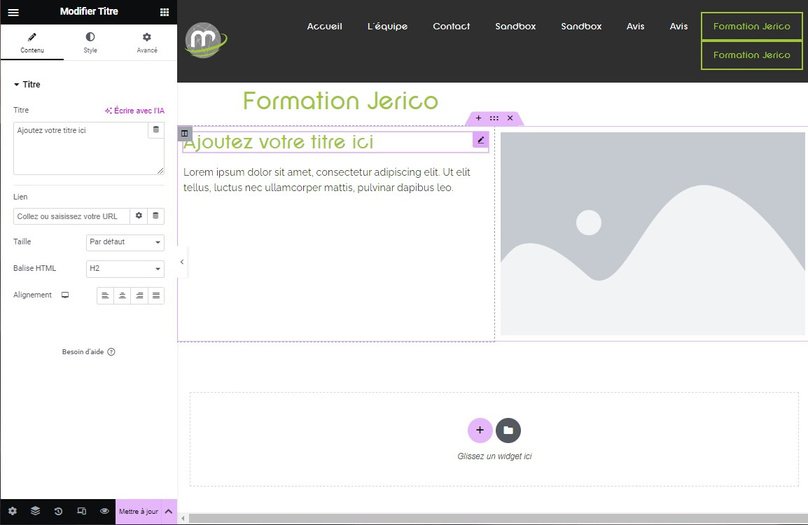Select left text alignment
This screenshot has width=808, height=525.
tap(105, 295)
